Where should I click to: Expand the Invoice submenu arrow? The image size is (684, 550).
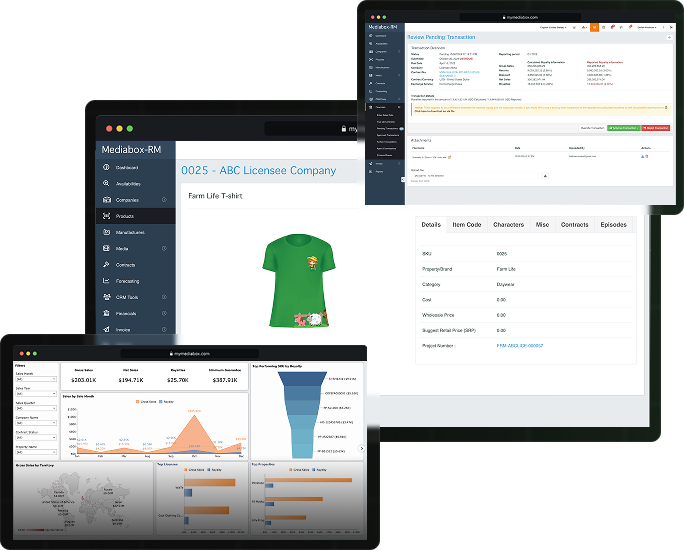(164, 329)
